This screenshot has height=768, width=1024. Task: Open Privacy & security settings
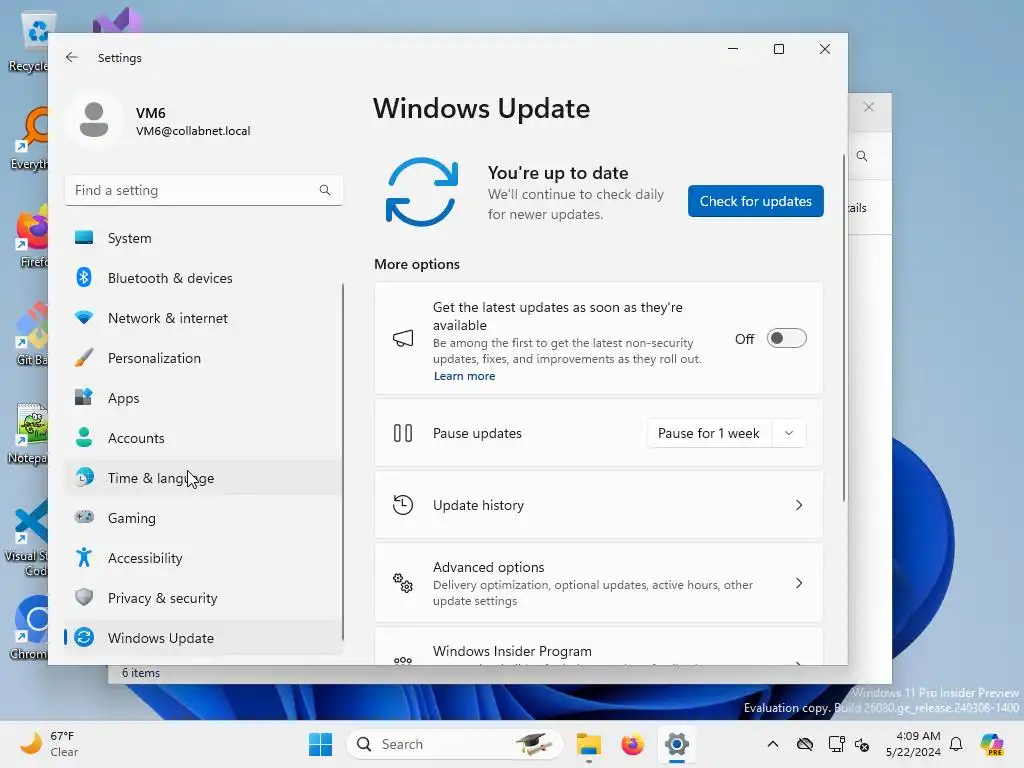click(x=204, y=597)
